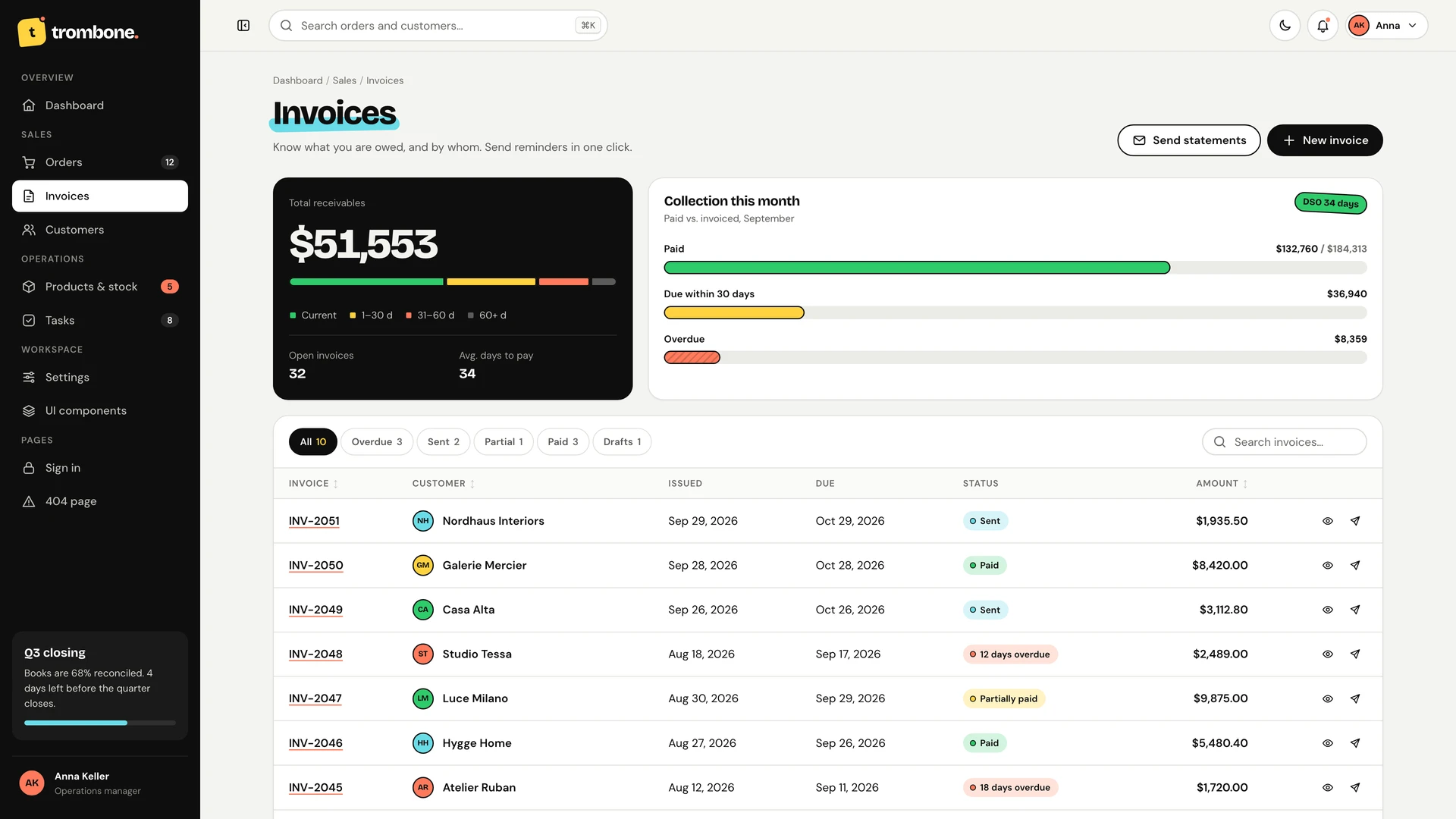Open Products & stock in sidebar
Image resolution: width=1456 pixels, height=819 pixels.
click(100, 287)
